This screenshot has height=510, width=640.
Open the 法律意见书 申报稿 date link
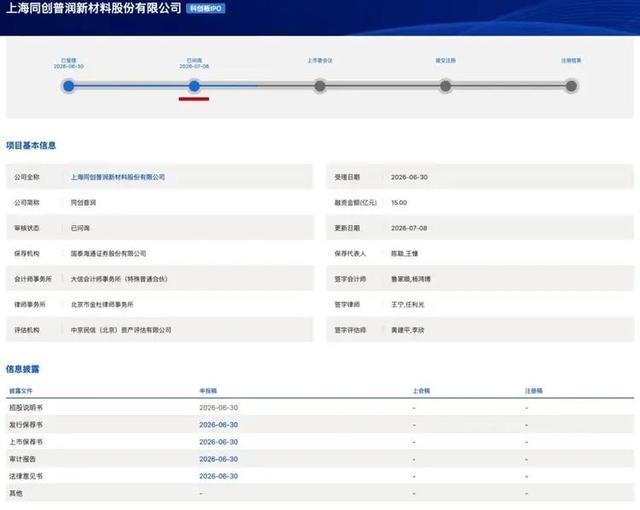pos(218,476)
